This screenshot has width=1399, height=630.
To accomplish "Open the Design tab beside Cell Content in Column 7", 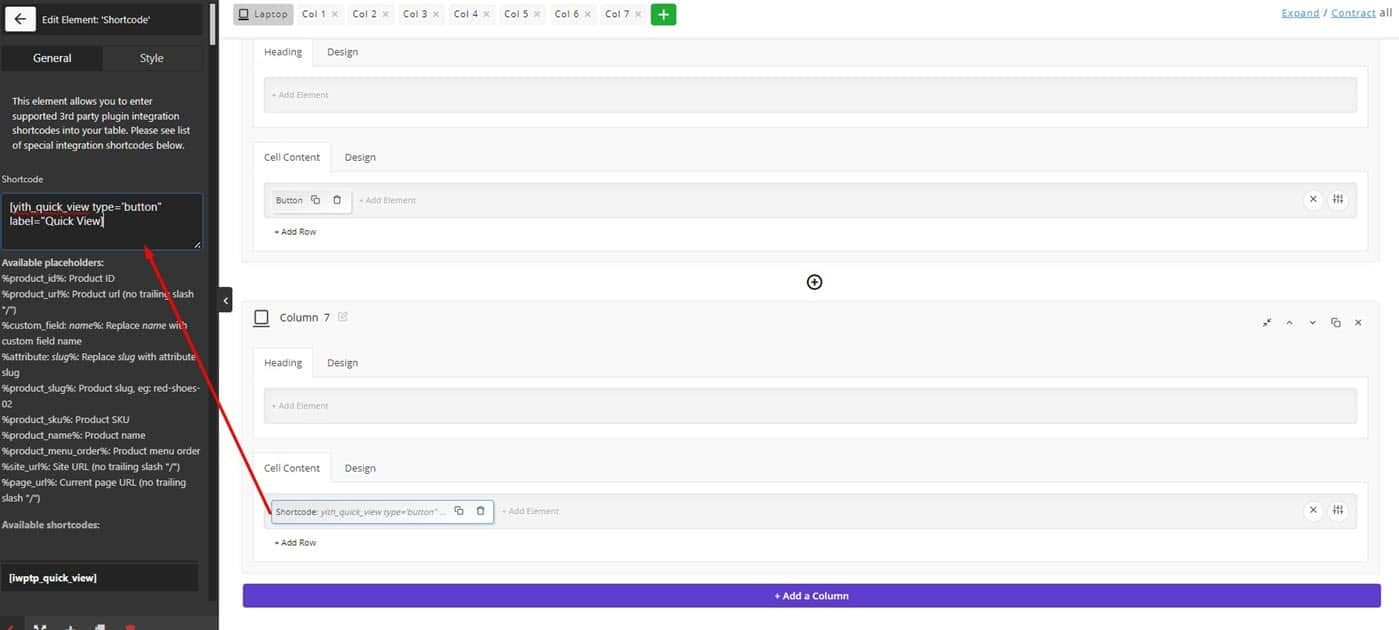I will tap(360, 468).
